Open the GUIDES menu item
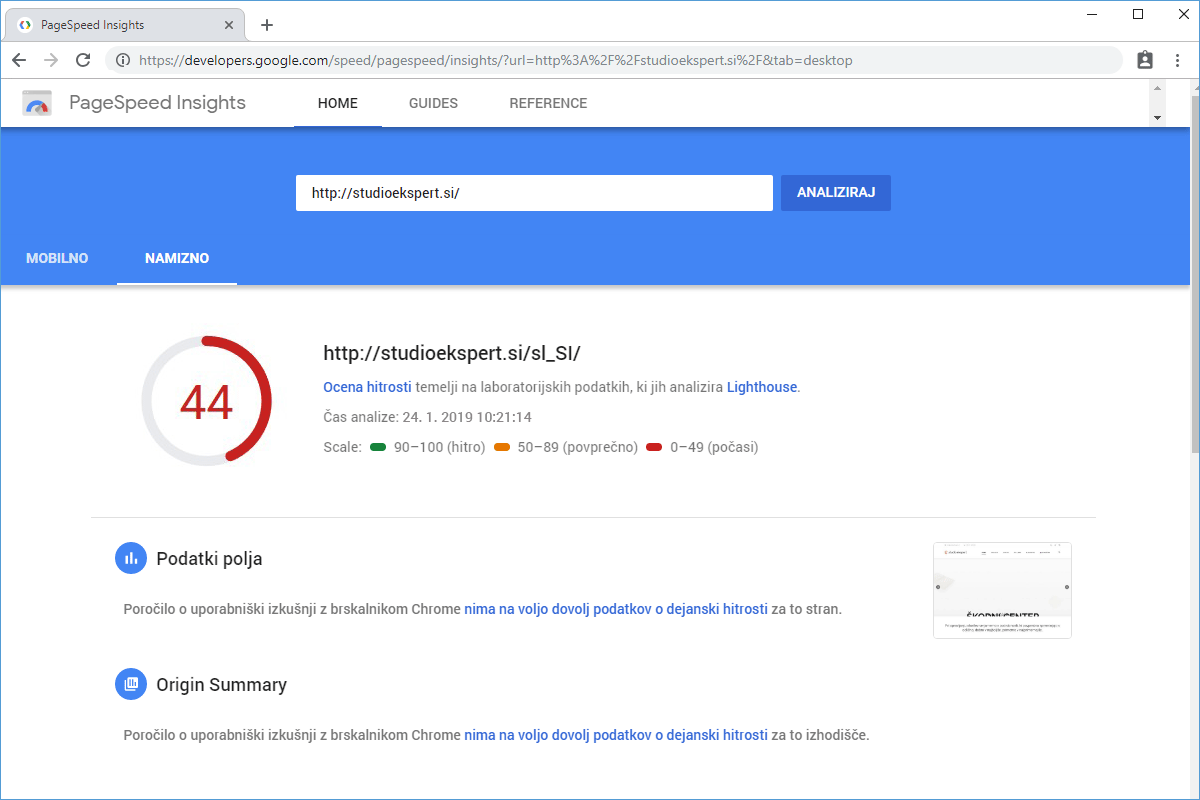This screenshot has width=1200, height=800. (x=433, y=103)
